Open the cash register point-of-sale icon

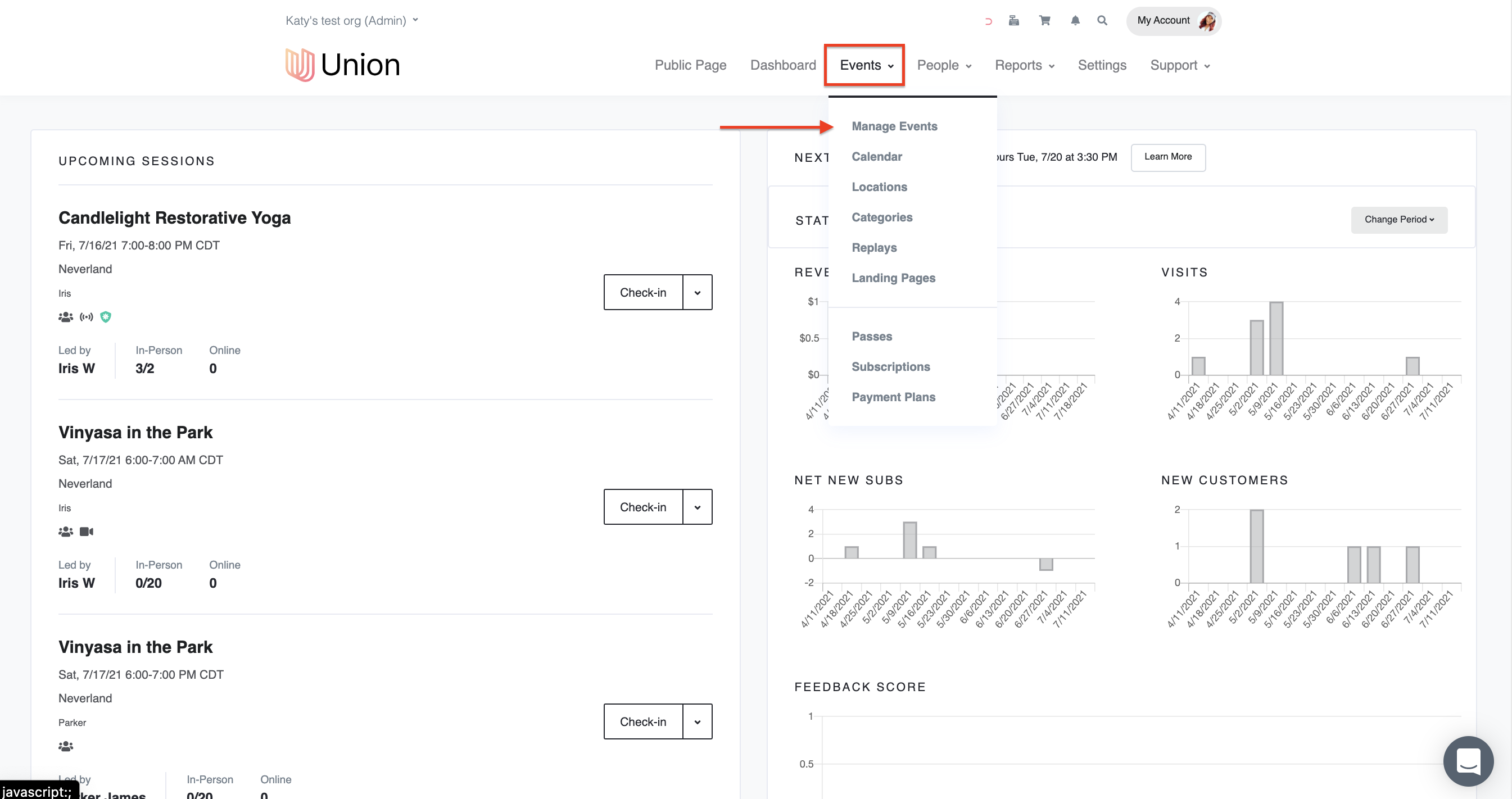1013,21
